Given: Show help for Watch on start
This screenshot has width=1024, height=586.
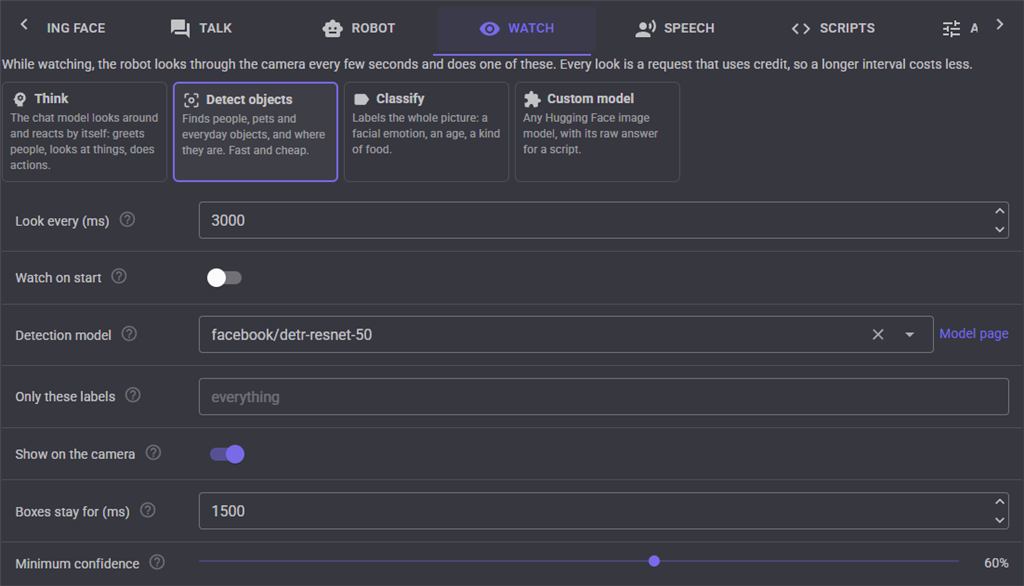Looking at the screenshot, I should (x=119, y=277).
